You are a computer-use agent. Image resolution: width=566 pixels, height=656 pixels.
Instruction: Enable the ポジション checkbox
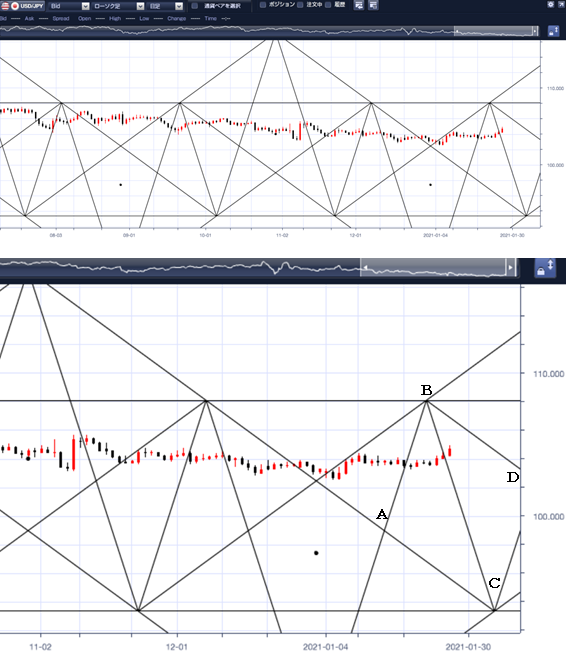tap(263, 5)
